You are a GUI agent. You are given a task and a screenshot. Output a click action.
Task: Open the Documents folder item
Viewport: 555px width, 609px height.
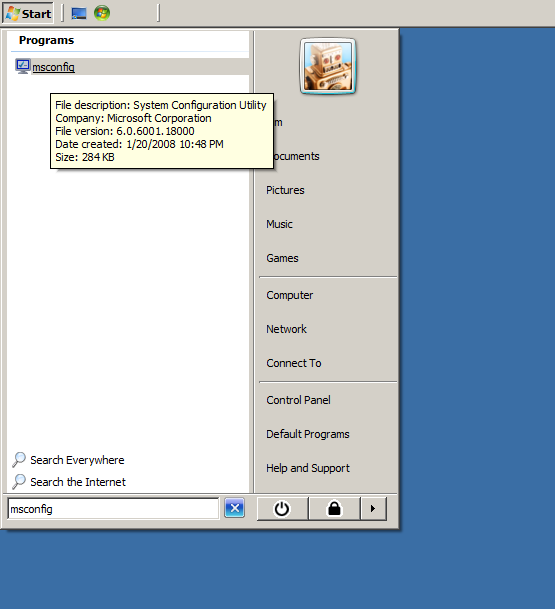tap(297, 156)
